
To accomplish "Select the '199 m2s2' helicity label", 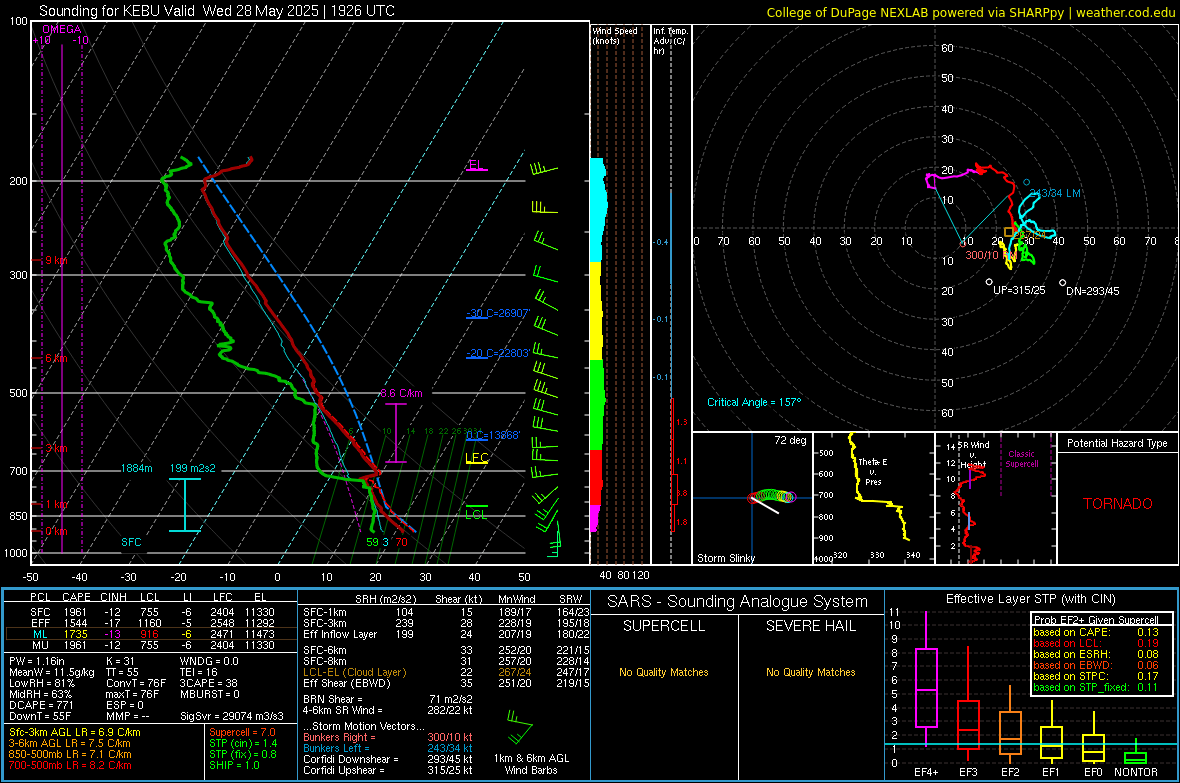I will [x=192, y=468].
